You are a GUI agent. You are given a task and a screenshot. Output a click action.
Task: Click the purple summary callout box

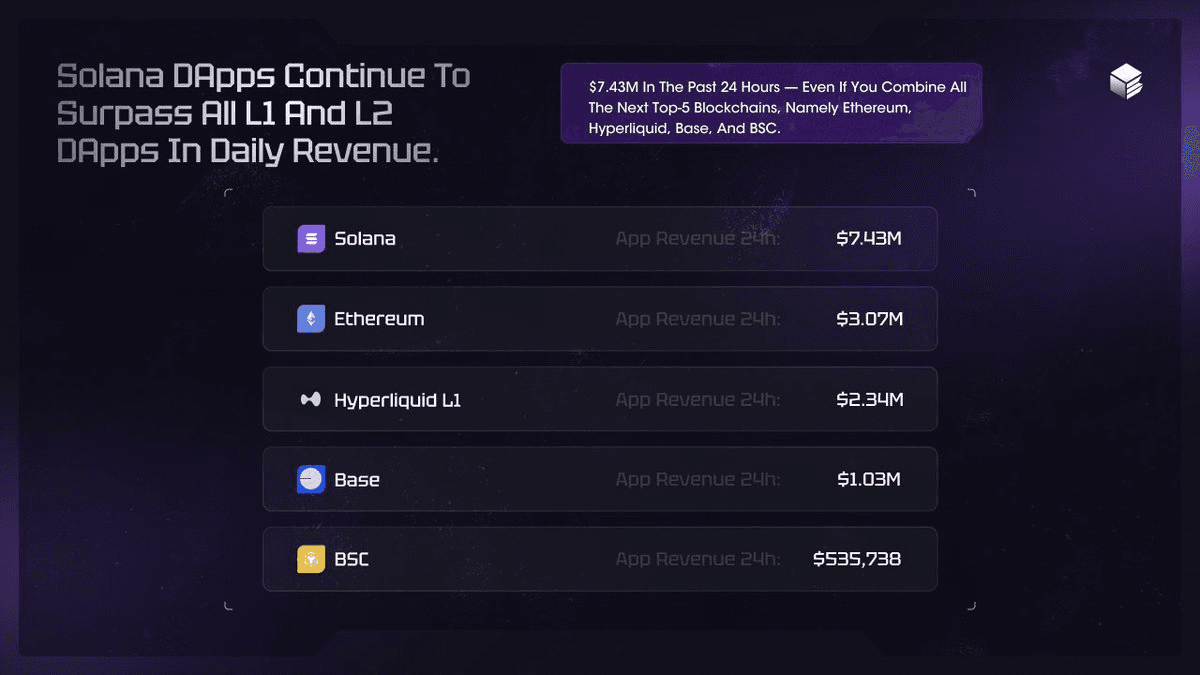click(771, 104)
